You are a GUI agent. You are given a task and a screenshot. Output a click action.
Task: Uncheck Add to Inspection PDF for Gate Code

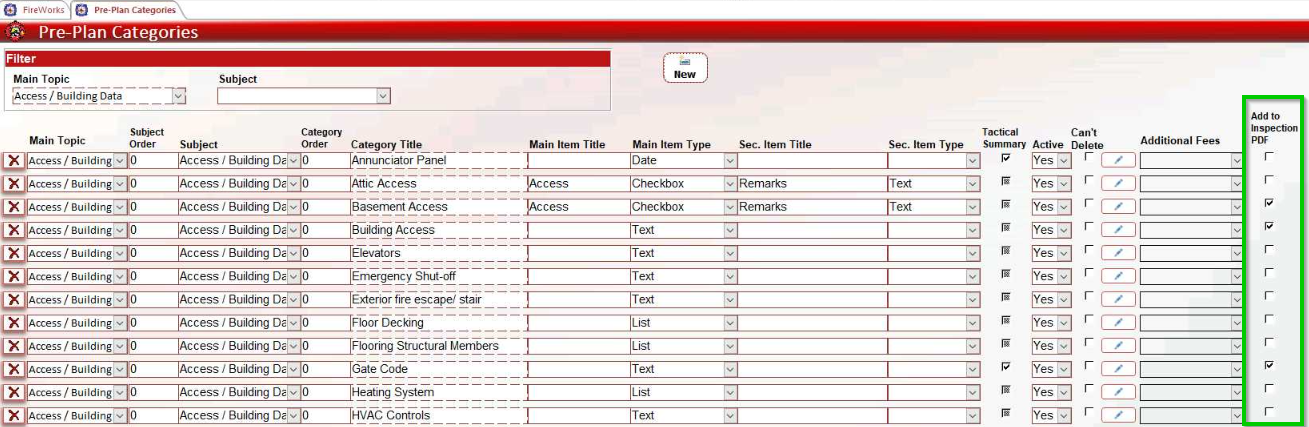[1269, 365]
